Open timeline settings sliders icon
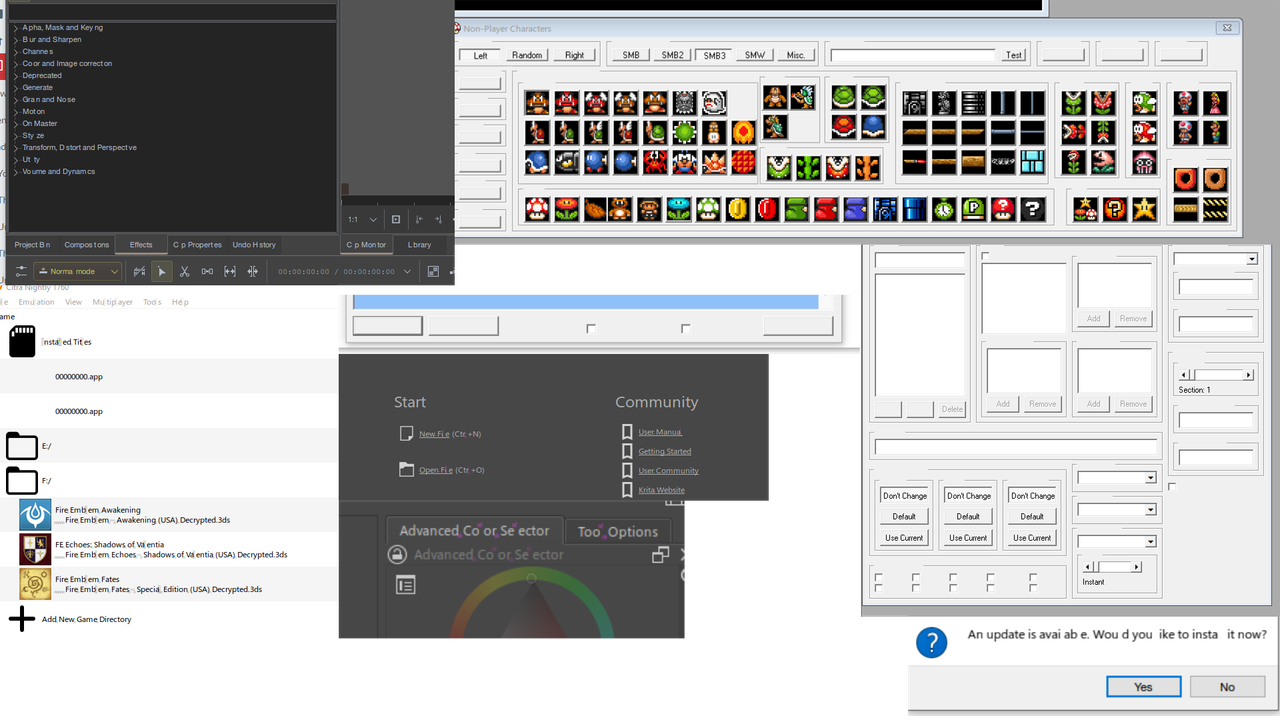This screenshot has height=720, width=1280. (x=21, y=271)
